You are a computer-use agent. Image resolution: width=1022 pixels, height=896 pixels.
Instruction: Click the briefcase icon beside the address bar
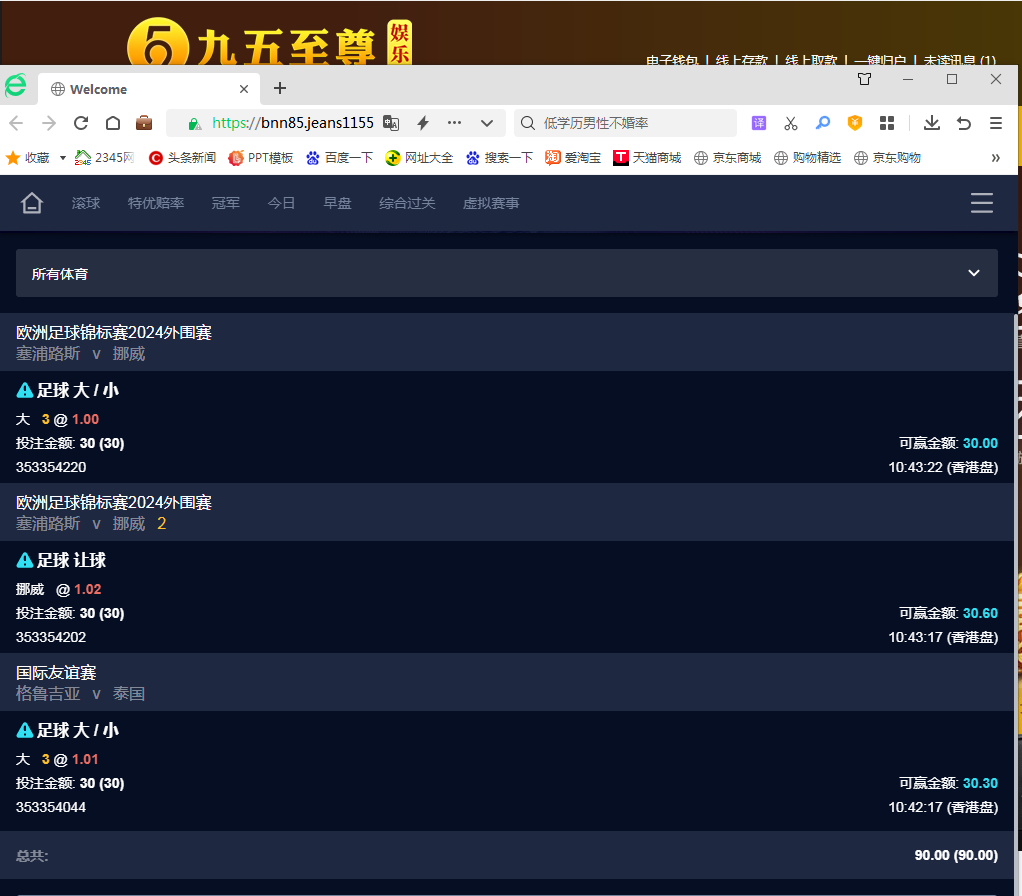point(144,123)
